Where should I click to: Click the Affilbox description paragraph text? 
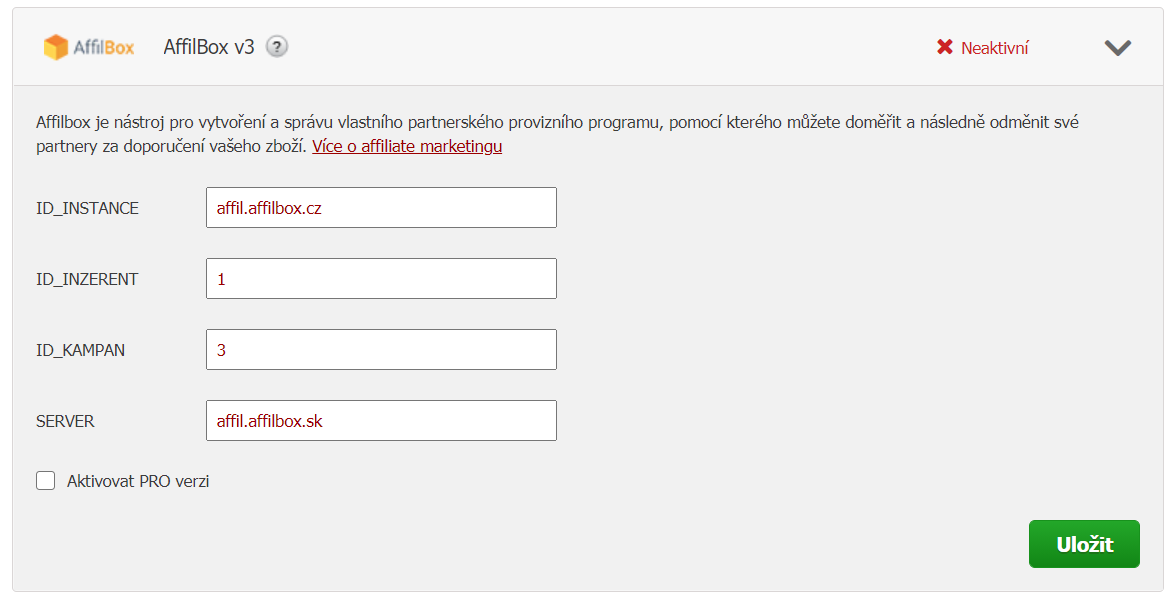coord(557,134)
